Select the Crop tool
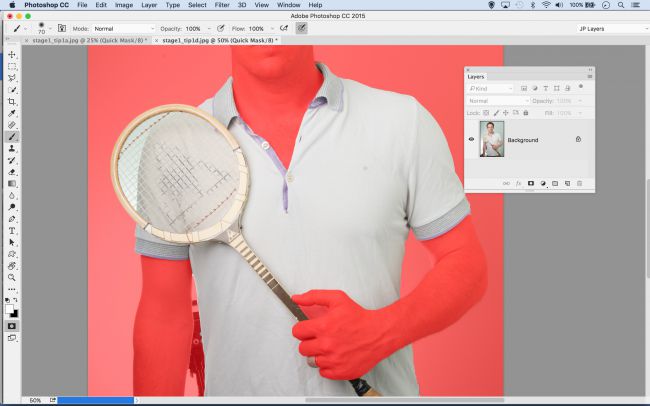 coord(12,101)
